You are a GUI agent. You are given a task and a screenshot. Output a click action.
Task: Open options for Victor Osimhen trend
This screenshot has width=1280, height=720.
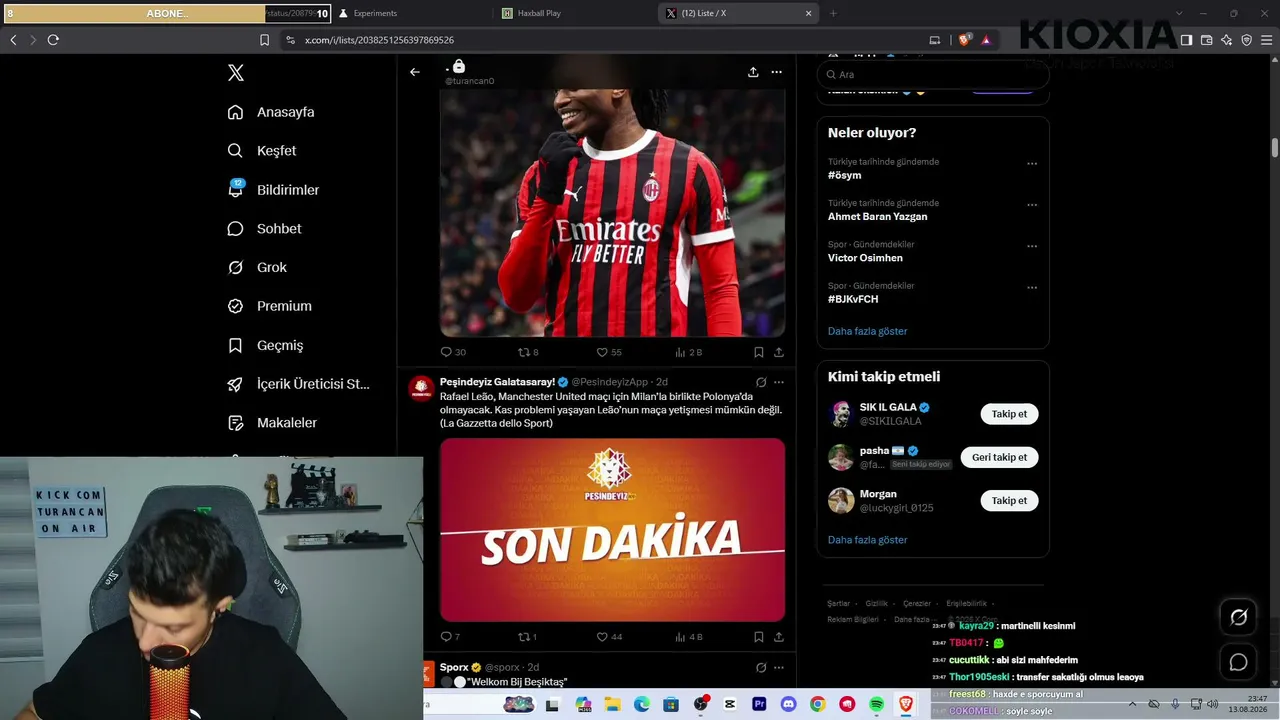coord(1032,246)
